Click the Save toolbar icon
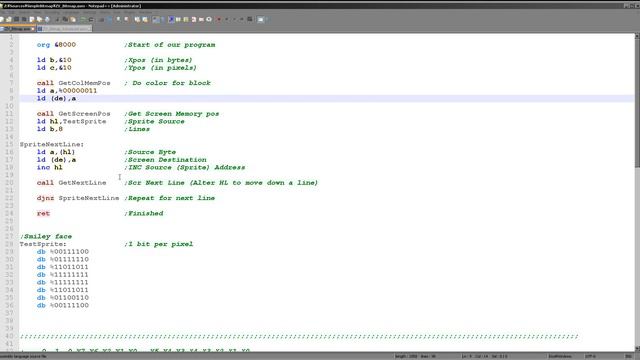Viewport: 640px width, 360px height. click(16, 19)
